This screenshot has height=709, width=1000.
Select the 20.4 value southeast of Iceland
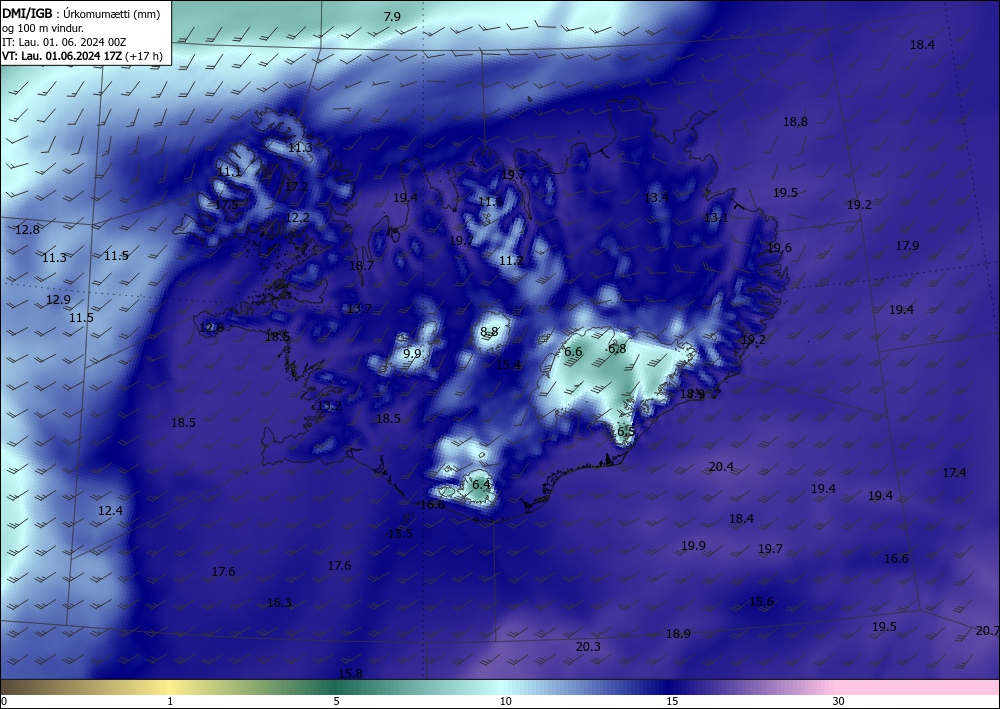point(721,467)
